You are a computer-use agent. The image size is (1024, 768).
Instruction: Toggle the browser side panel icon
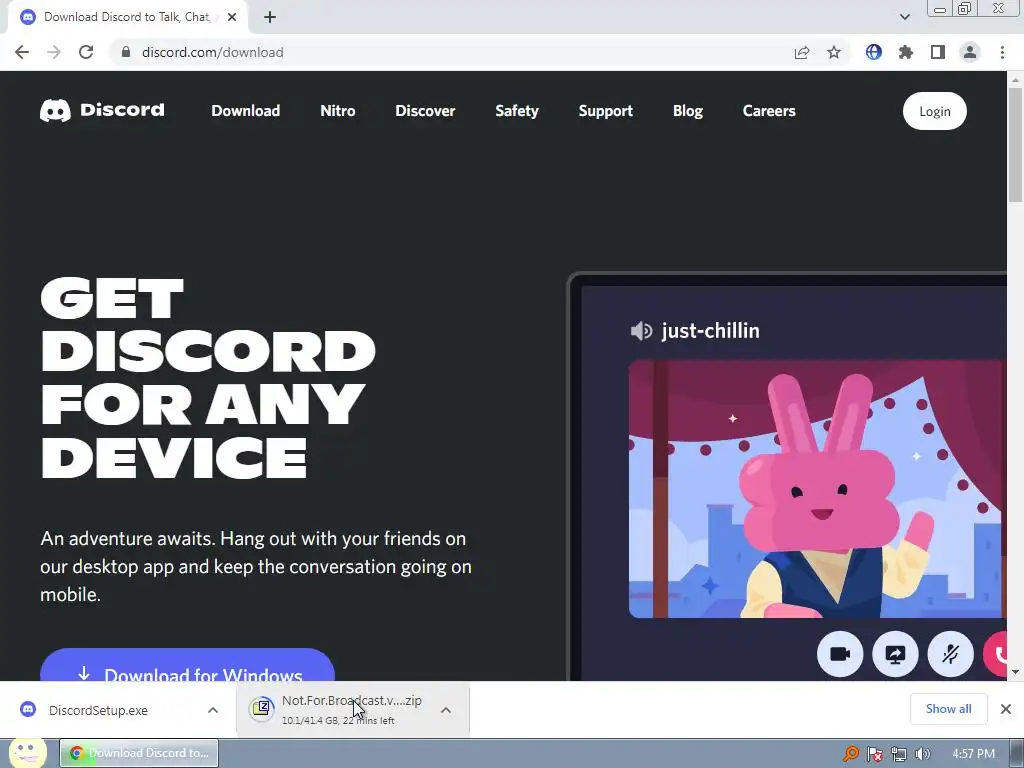[x=938, y=52]
